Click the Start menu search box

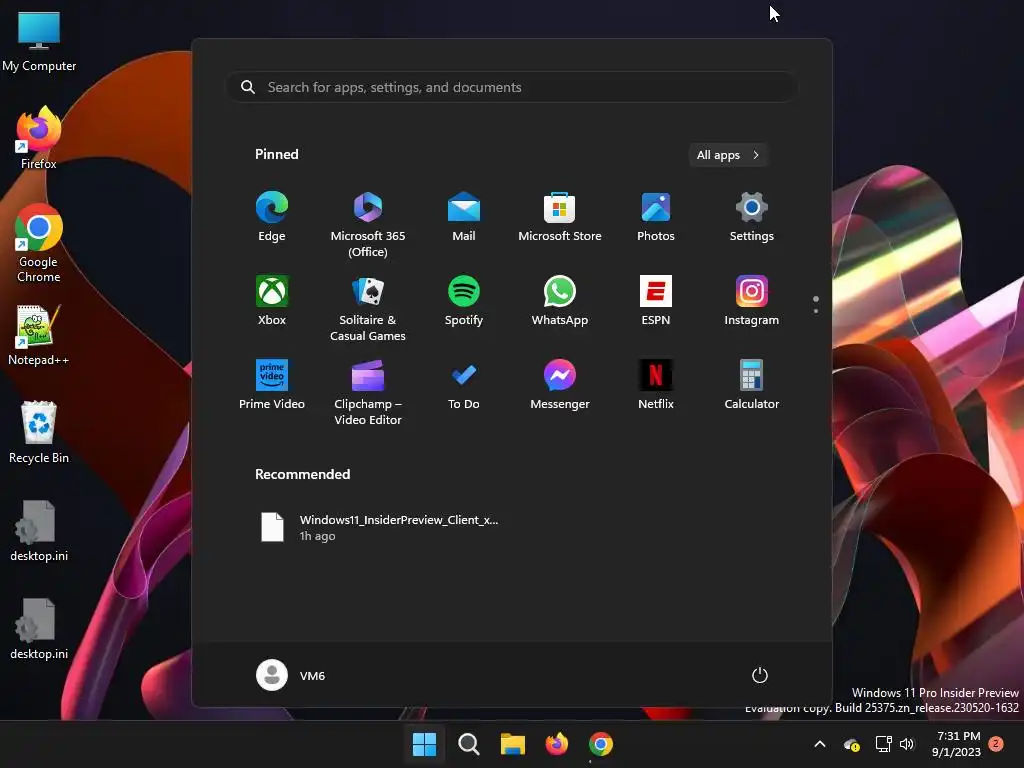point(511,87)
